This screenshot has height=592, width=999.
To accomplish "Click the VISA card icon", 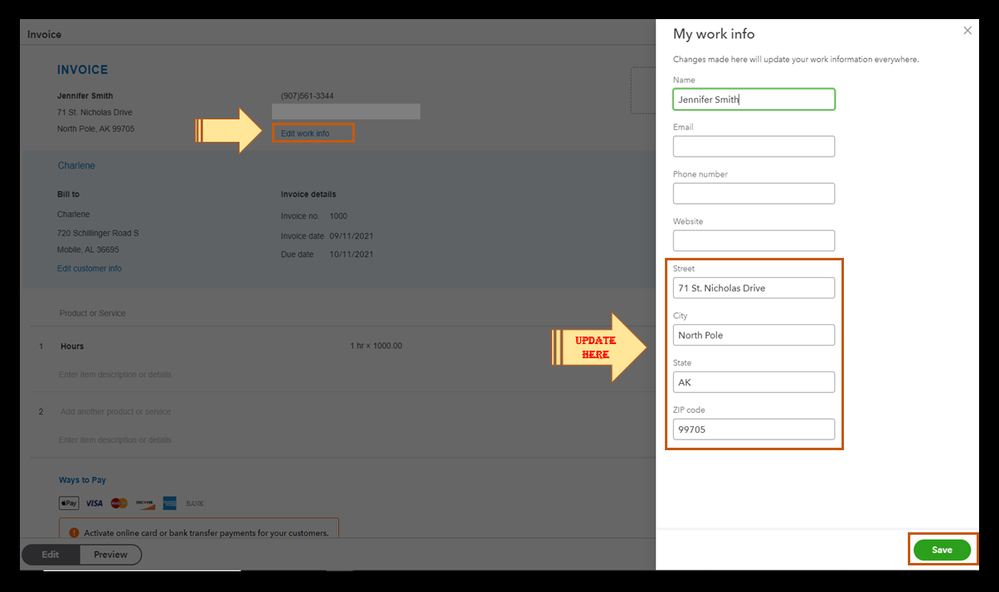I will coord(94,503).
